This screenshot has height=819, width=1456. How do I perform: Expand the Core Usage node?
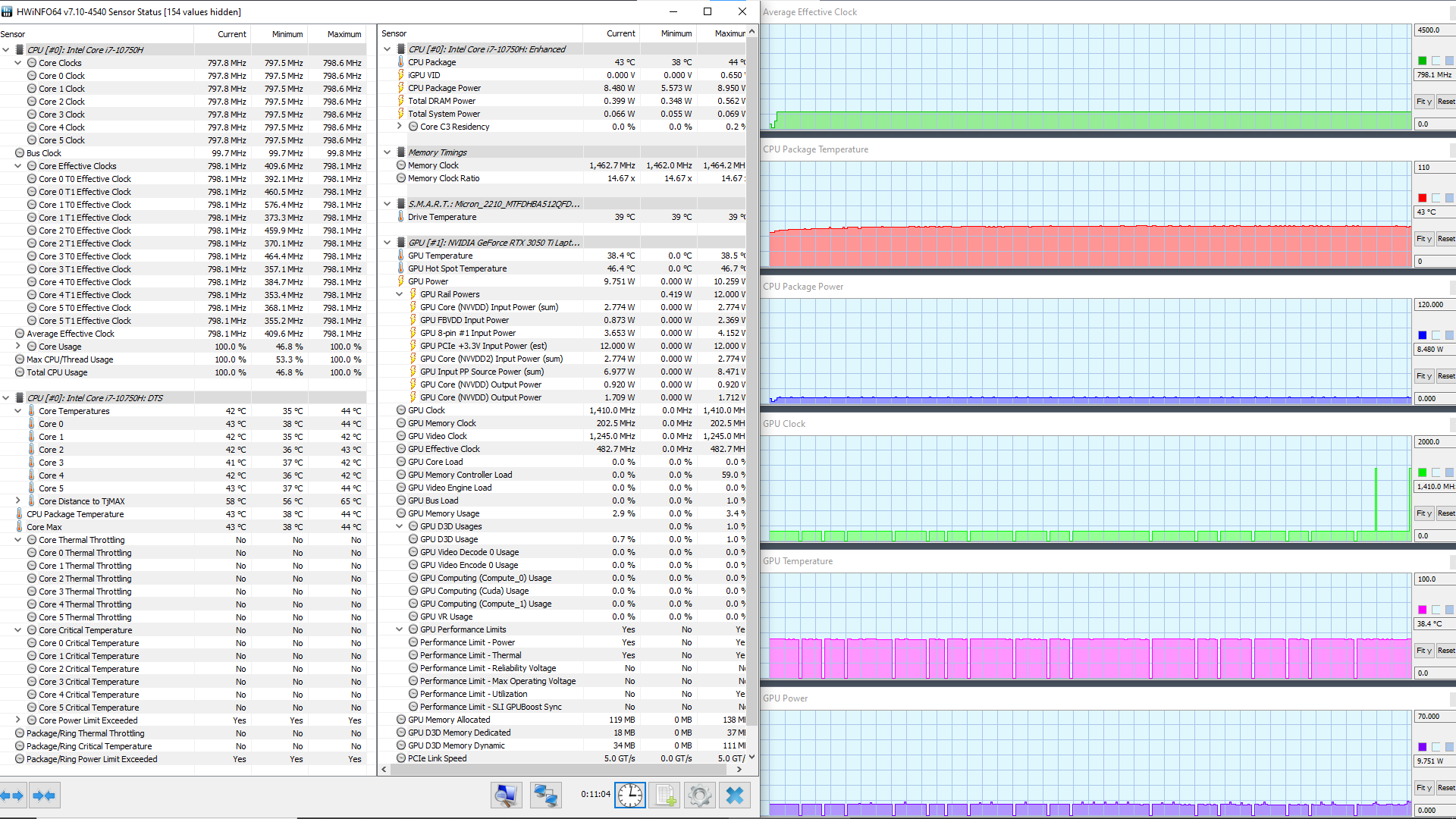click(x=18, y=347)
